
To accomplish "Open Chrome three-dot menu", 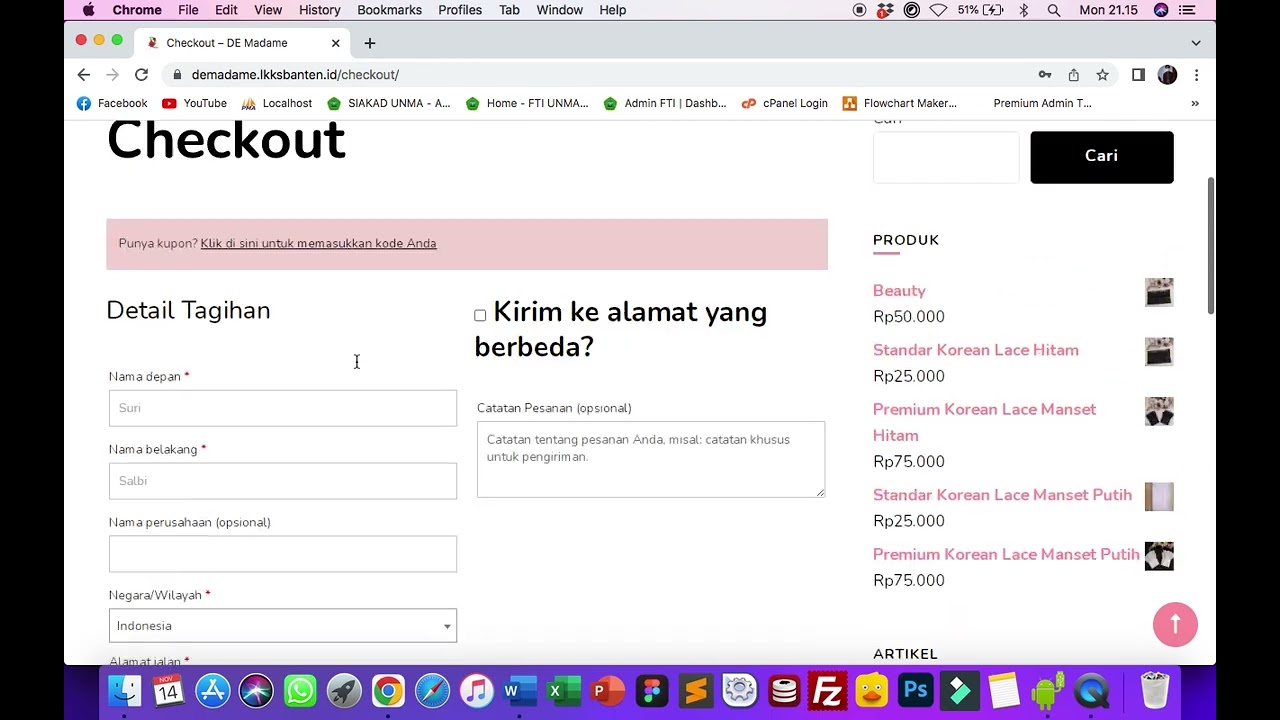I will (x=1196, y=75).
